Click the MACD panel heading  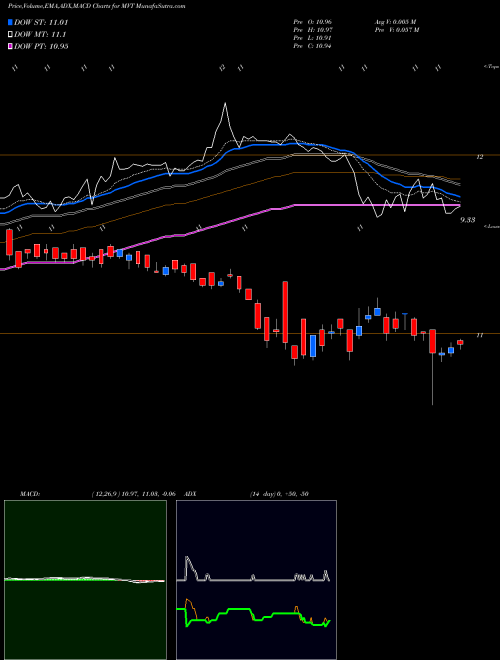[x=30, y=494]
